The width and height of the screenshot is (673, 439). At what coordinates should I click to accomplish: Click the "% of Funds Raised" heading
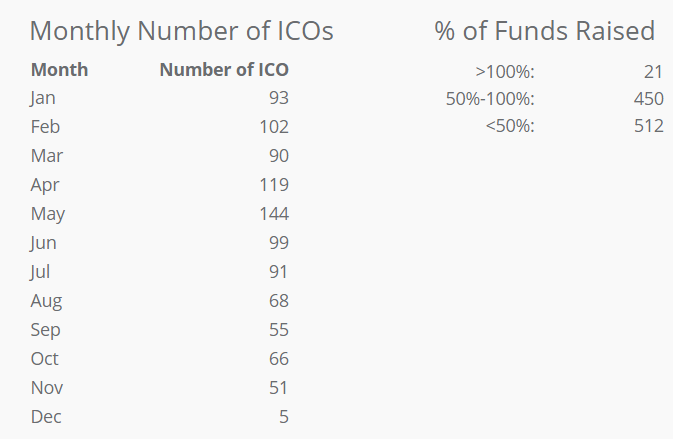point(544,31)
